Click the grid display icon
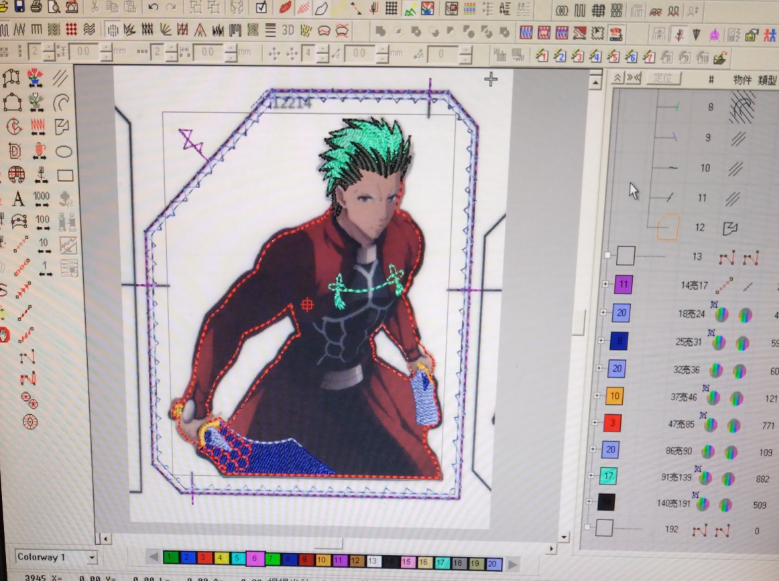 [391, 8]
